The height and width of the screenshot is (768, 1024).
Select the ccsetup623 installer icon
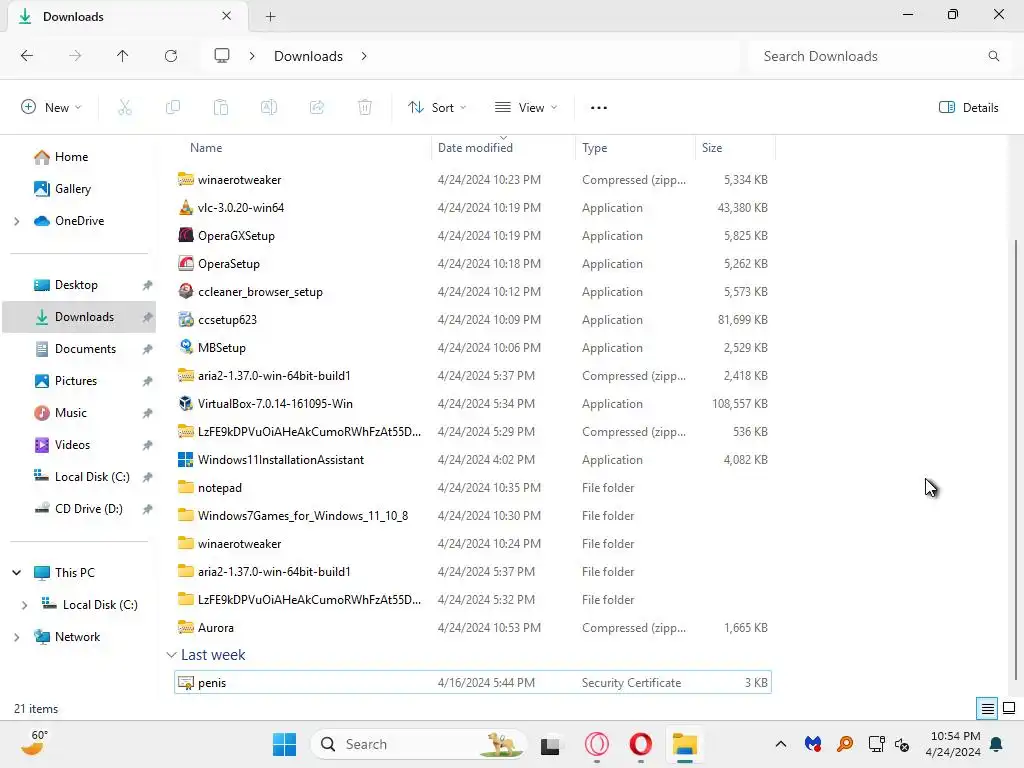point(186,320)
